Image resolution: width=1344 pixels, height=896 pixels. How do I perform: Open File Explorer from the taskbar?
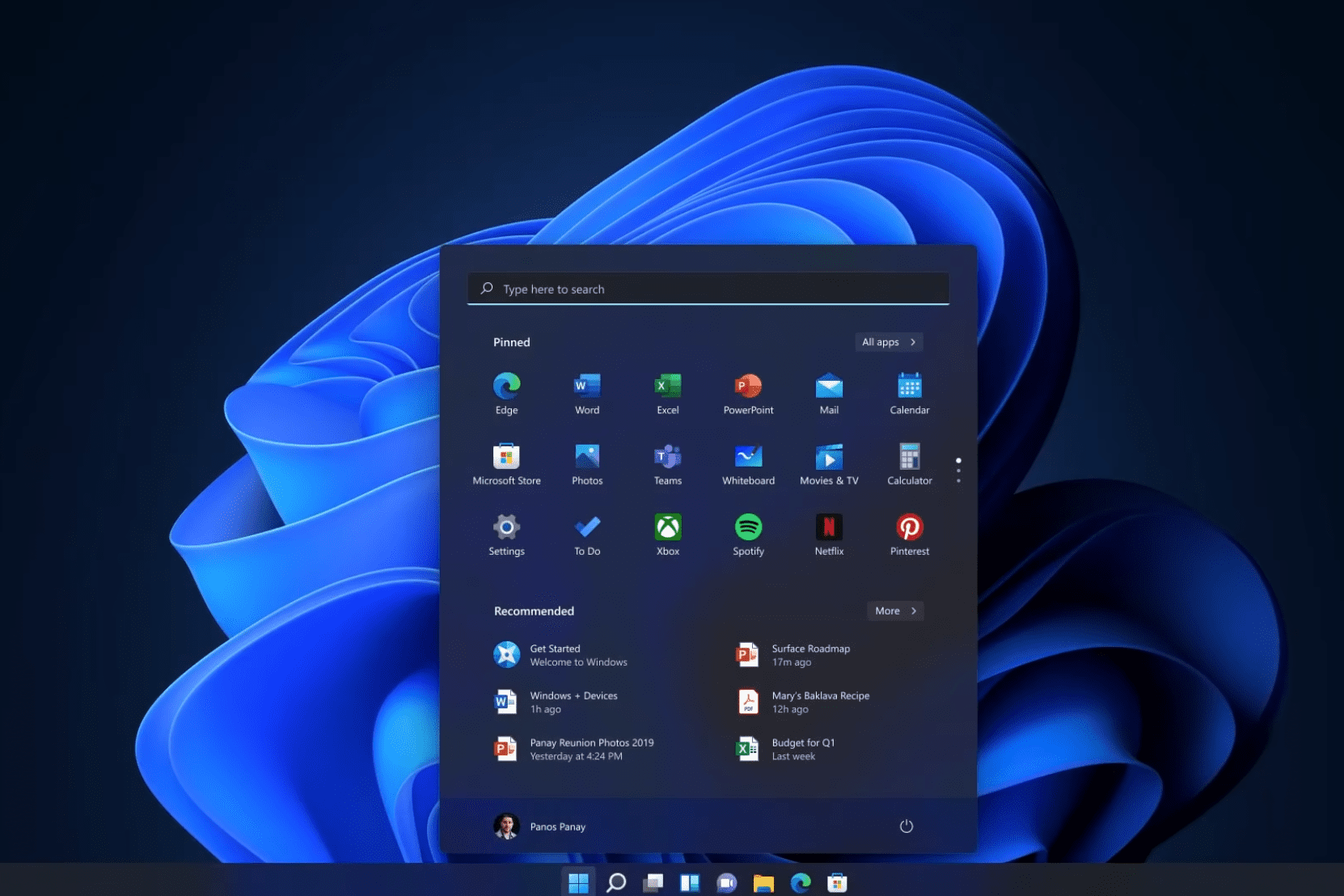763,882
